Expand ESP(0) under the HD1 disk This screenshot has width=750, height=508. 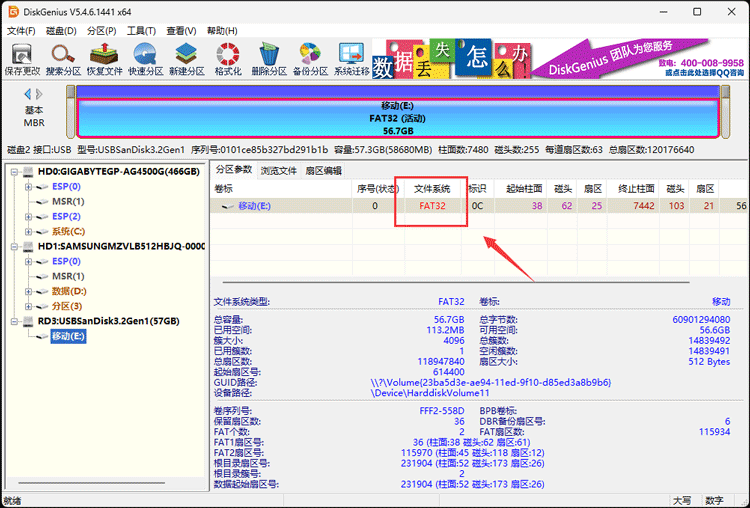click(x=29, y=261)
